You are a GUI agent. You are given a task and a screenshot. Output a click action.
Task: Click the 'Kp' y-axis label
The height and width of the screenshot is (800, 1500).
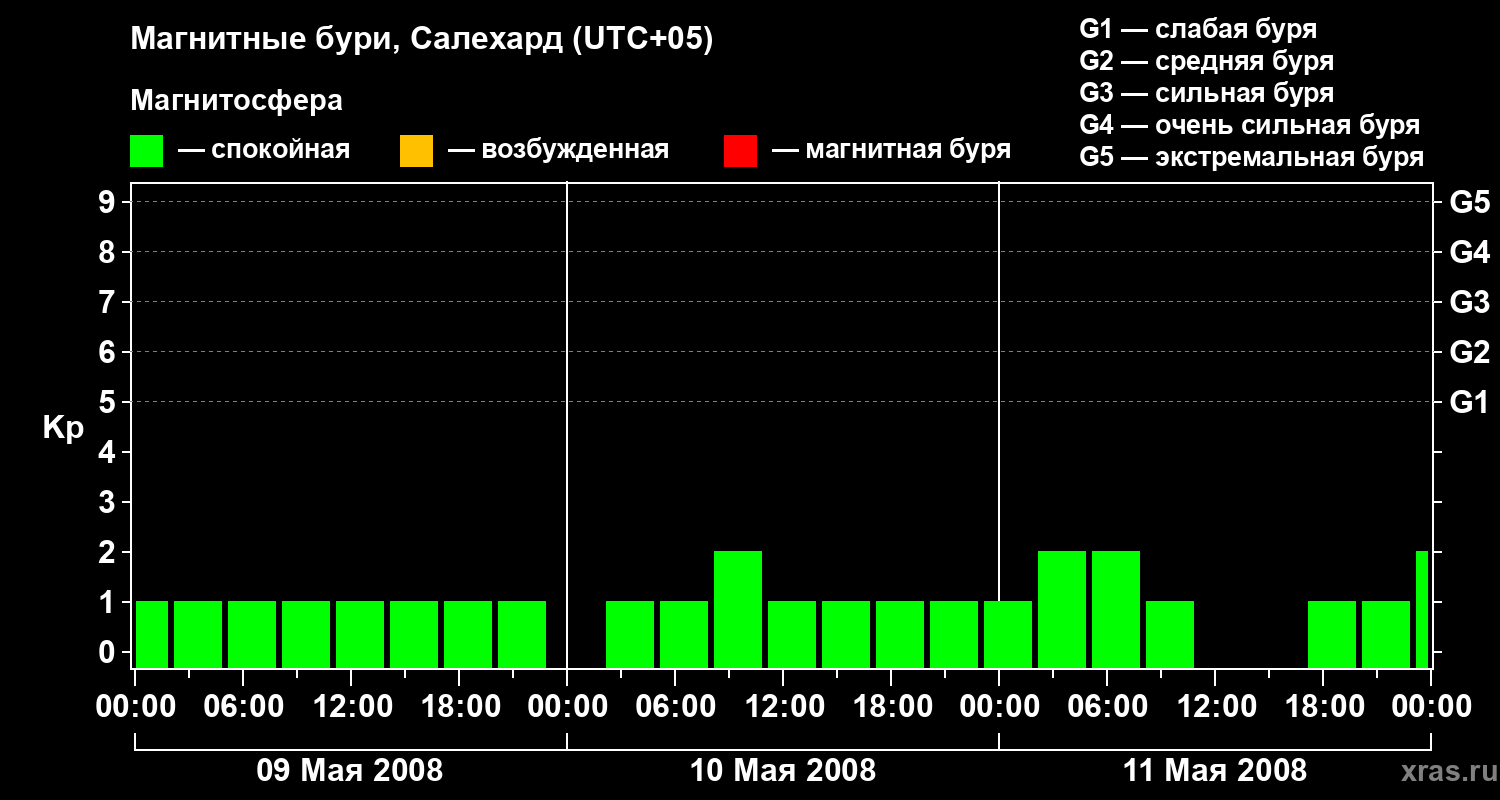63,428
